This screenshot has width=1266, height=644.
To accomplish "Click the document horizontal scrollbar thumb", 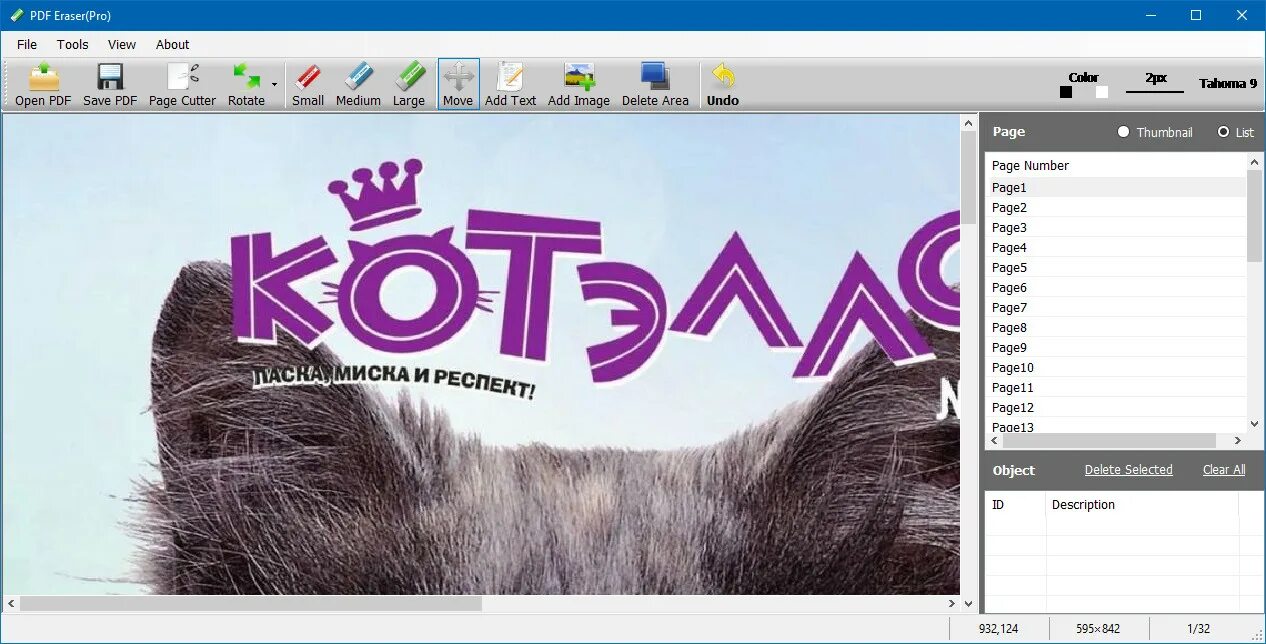I will click(251, 604).
